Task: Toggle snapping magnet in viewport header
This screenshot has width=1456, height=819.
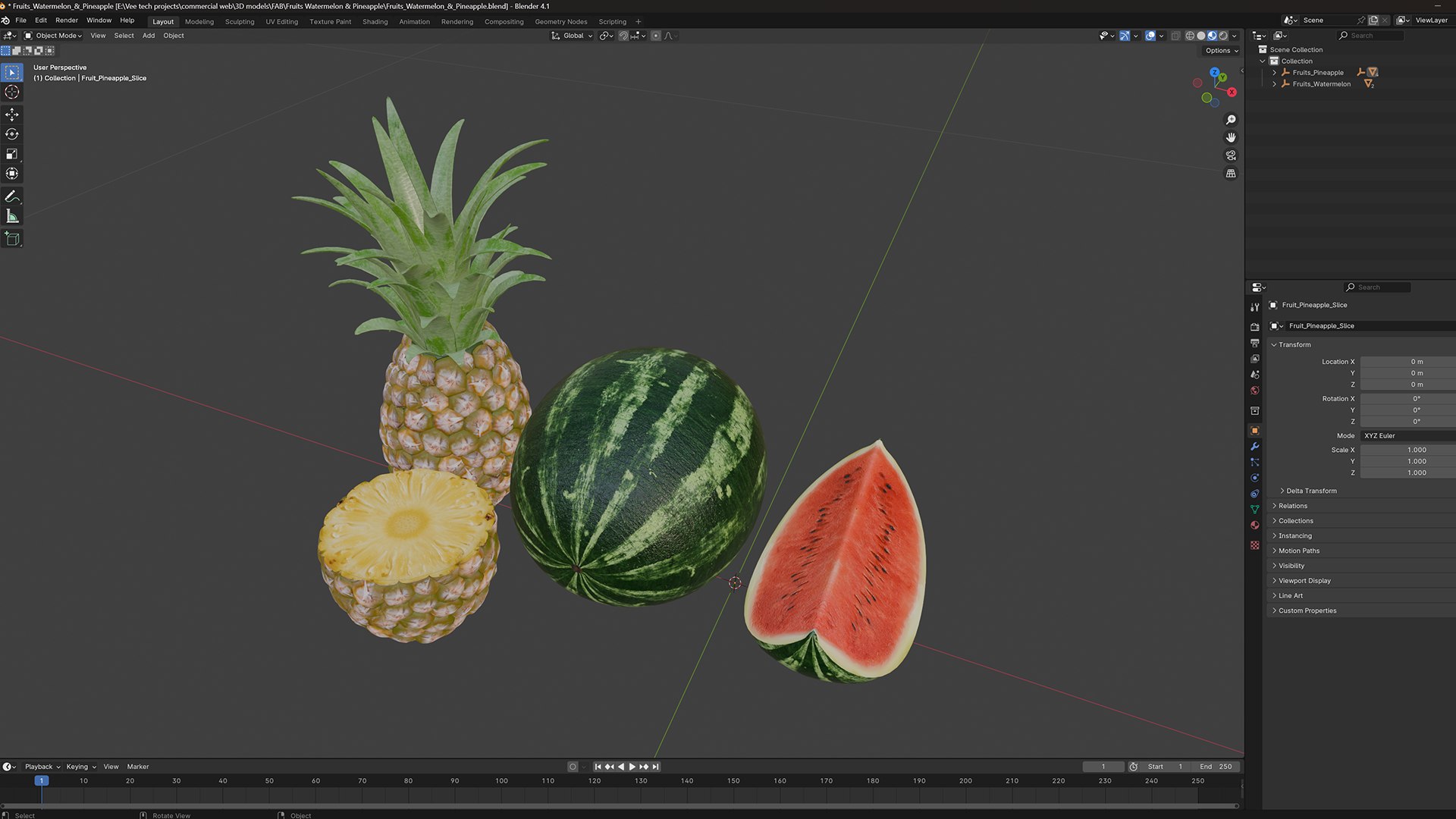Action: click(623, 36)
